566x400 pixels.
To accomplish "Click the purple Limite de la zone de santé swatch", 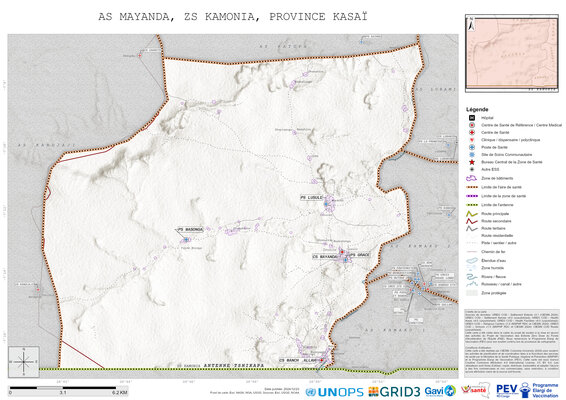I will (x=471, y=196).
